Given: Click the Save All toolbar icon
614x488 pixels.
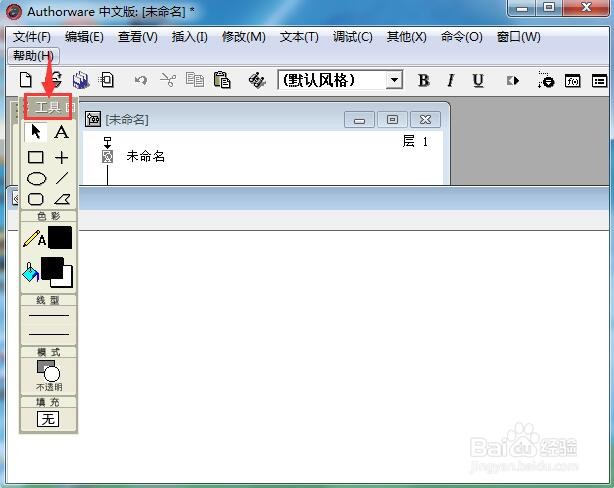Looking at the screenshot, I should [x=81, y=80].
